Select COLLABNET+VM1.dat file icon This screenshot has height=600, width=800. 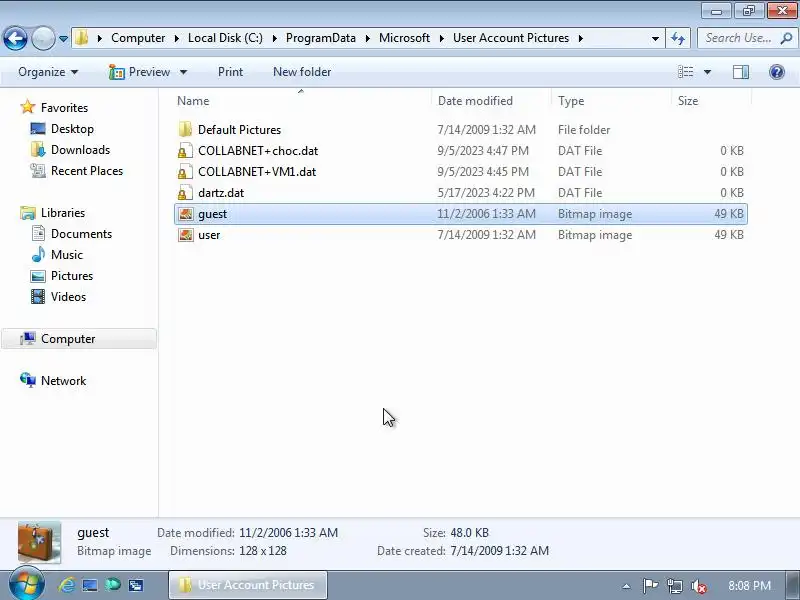click(x=185, y=172)
